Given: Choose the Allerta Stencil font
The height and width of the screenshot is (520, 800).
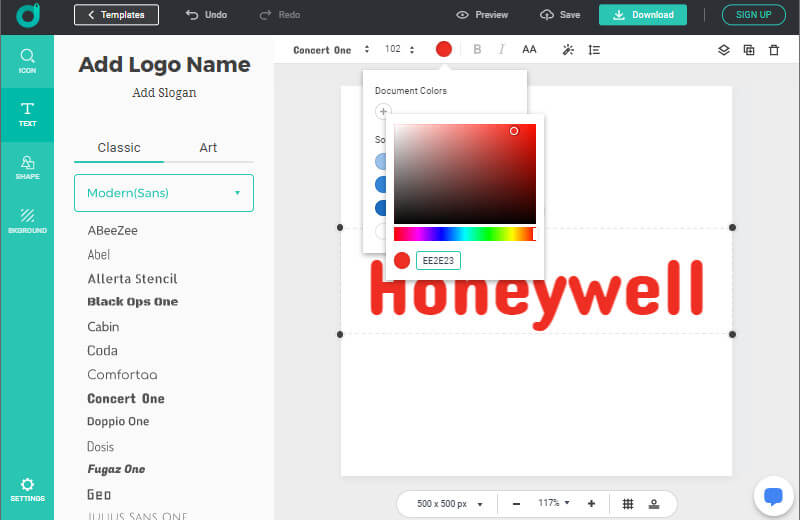Looking at the screenshot, I should click(133, 279).
